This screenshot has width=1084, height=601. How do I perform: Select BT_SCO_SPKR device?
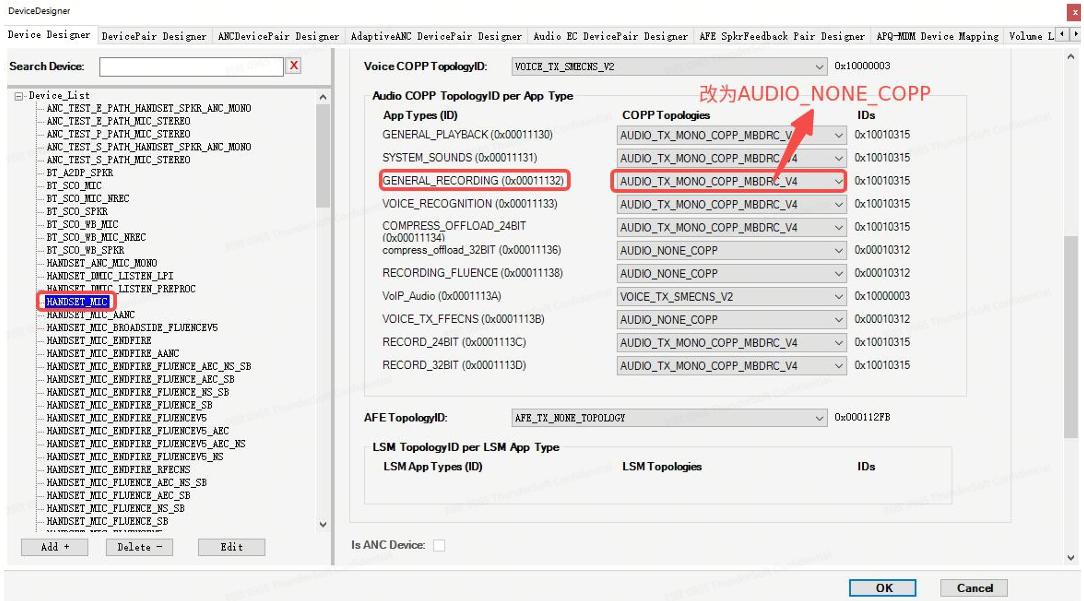click(77, 211)
